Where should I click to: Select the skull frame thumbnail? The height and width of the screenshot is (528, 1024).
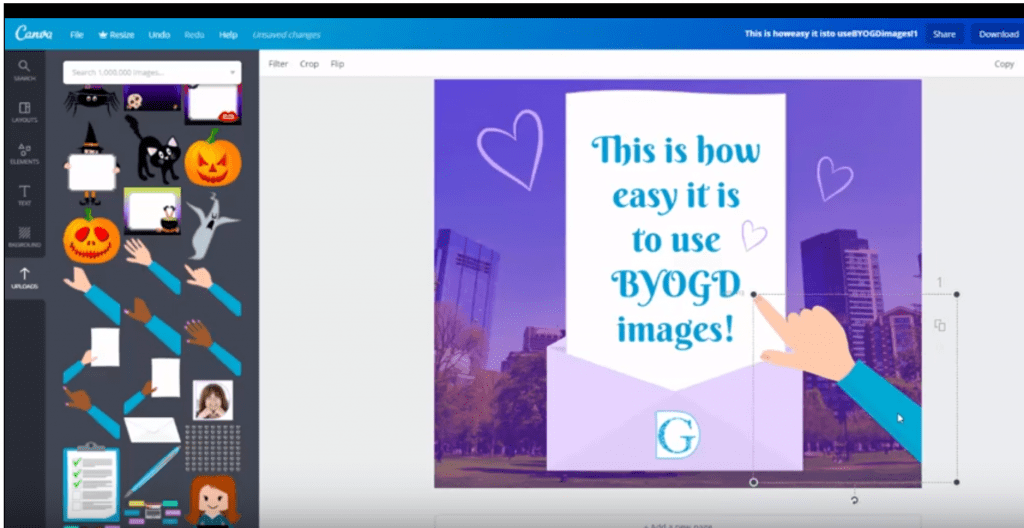click(x=152, y=97)
